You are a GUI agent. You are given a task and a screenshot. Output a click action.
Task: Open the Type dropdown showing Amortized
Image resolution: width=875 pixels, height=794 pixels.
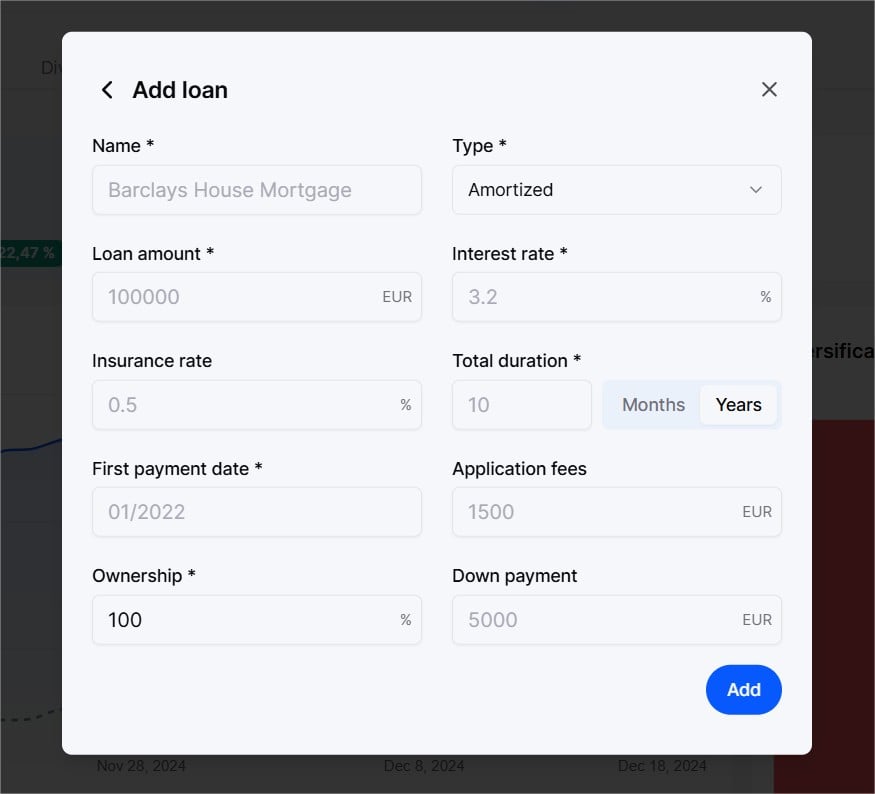point(617,190)
